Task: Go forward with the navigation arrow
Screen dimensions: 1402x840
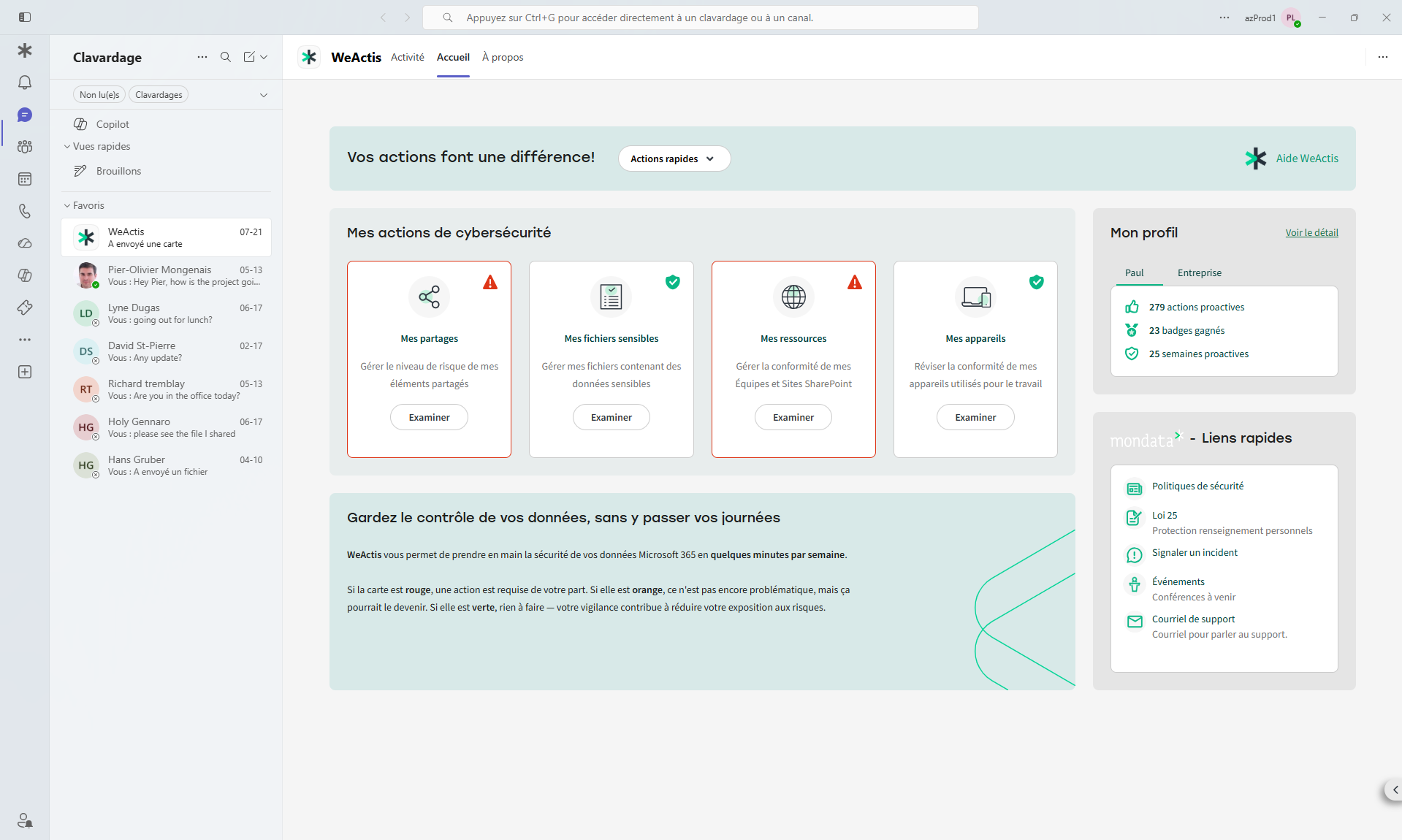Action: pos(408,18)
